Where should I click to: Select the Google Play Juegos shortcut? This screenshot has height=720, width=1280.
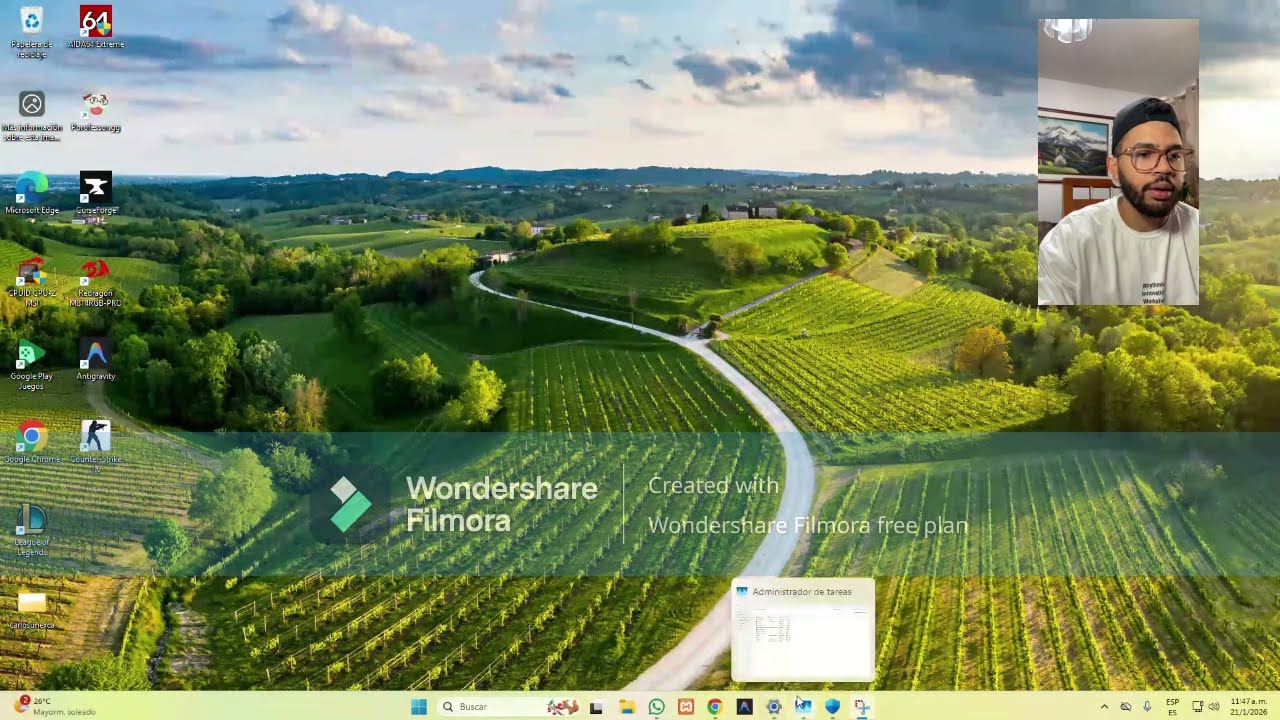[32, 365]
